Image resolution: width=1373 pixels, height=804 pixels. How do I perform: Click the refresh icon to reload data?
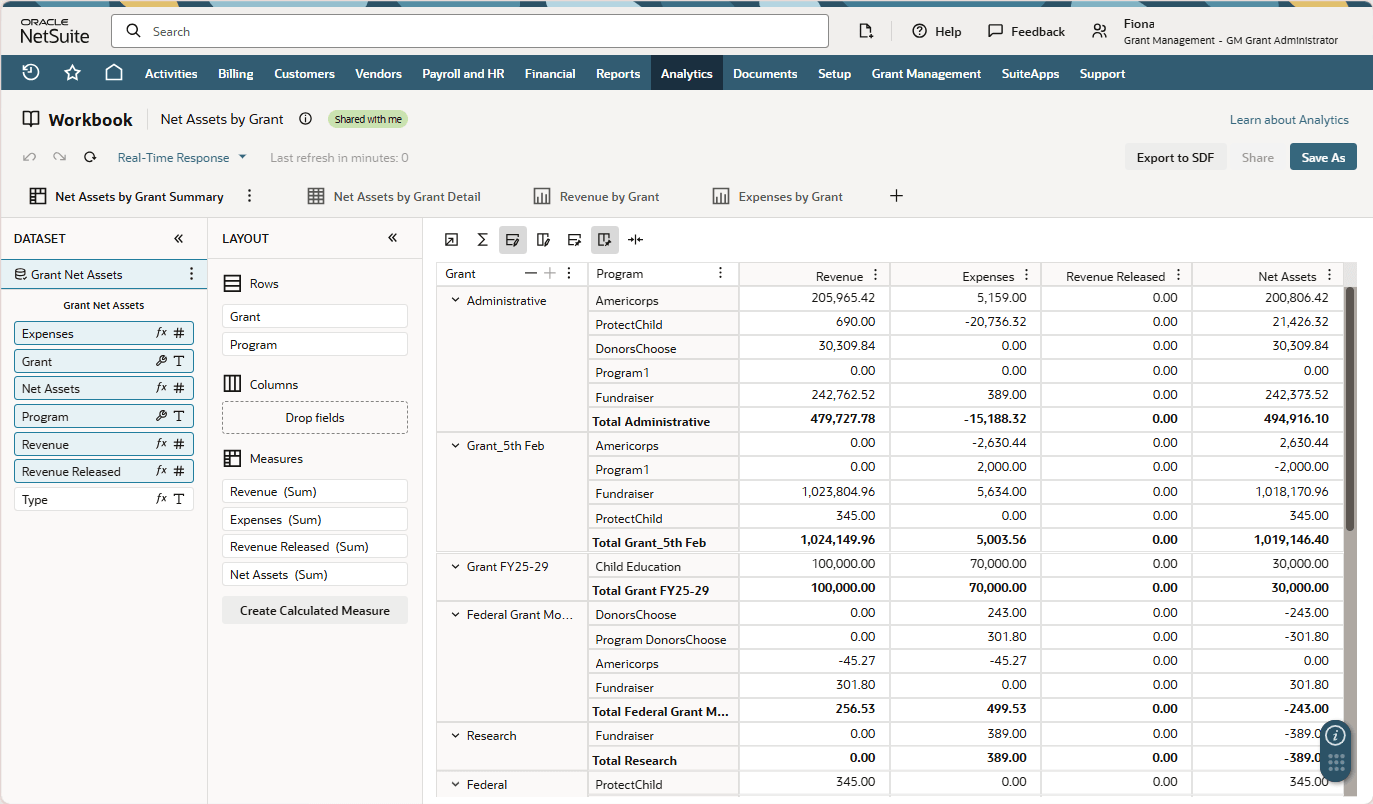(x=89, y=157)
